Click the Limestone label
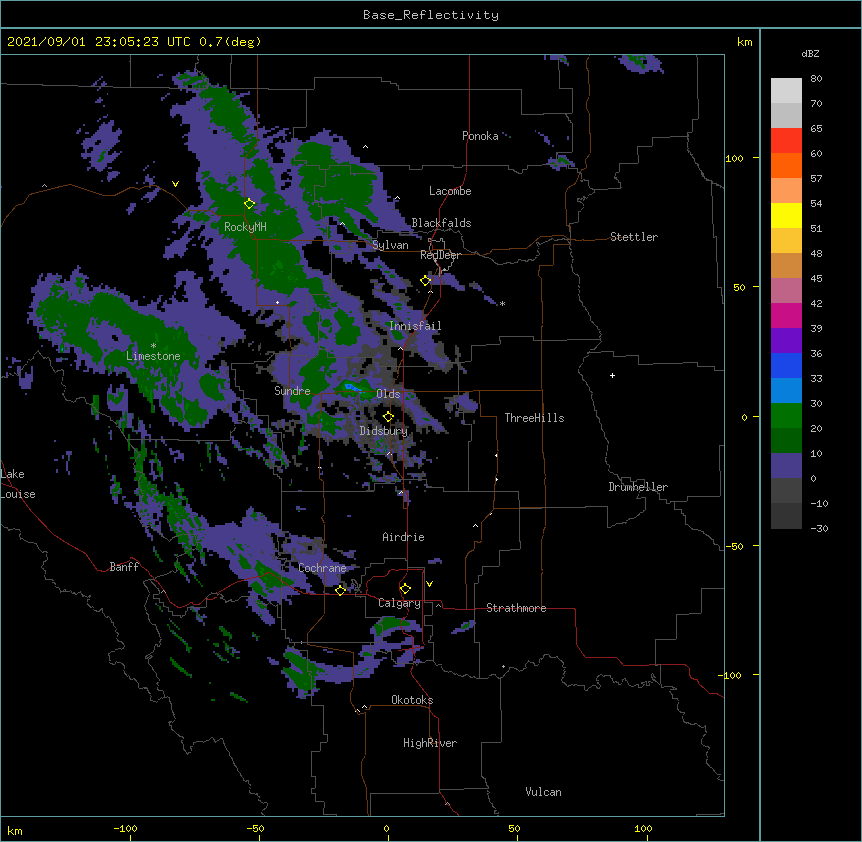This screenshot has height=842, width=862. point(153,356)
